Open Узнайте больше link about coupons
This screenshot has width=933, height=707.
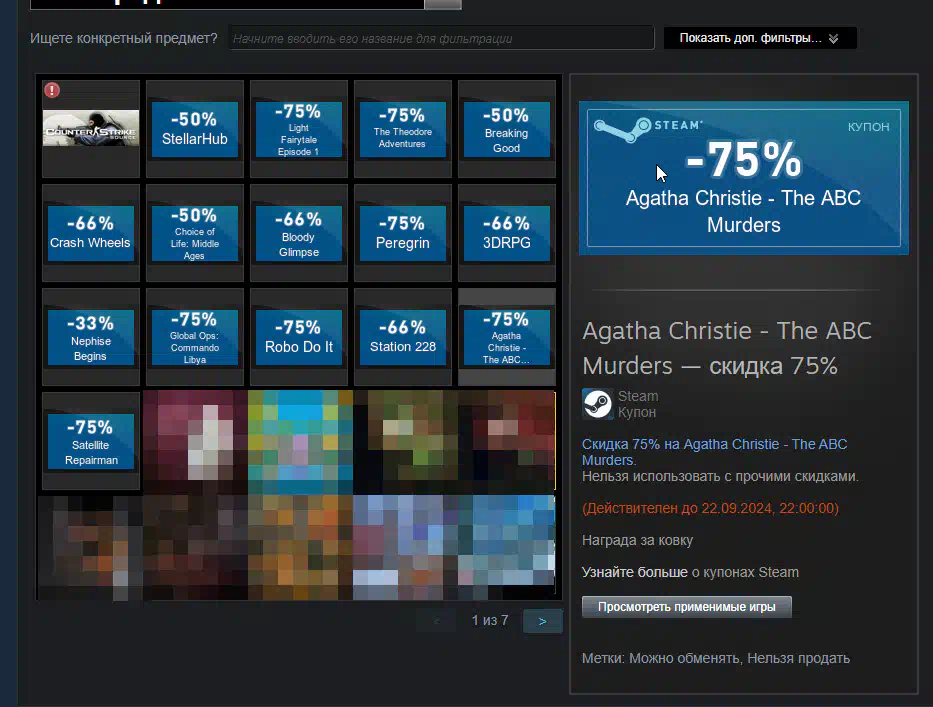click(634, 572)
